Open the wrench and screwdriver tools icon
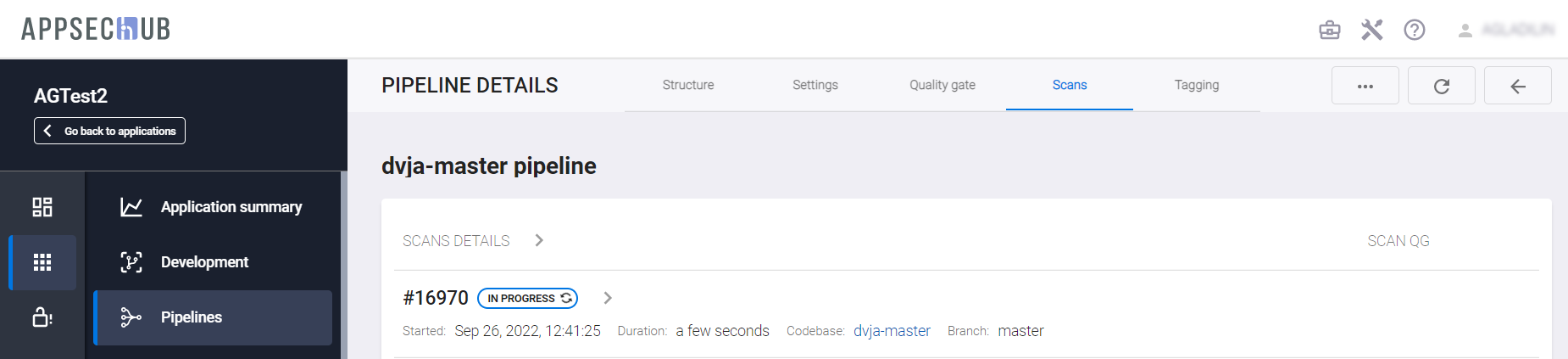The height and width of the screenshot is (359, 1568). pos(1372,31)
